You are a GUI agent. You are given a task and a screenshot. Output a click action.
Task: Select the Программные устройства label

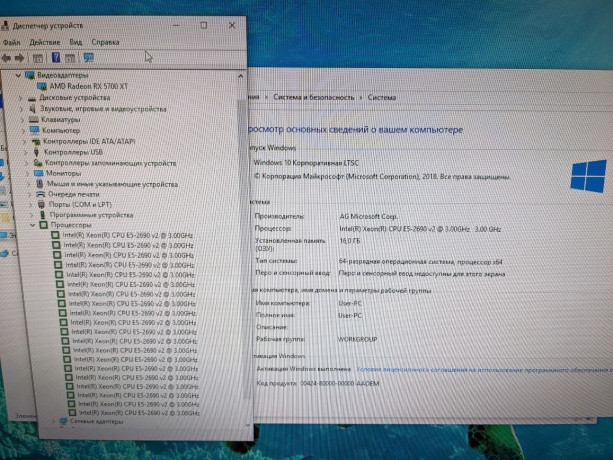tap(91, 215)
